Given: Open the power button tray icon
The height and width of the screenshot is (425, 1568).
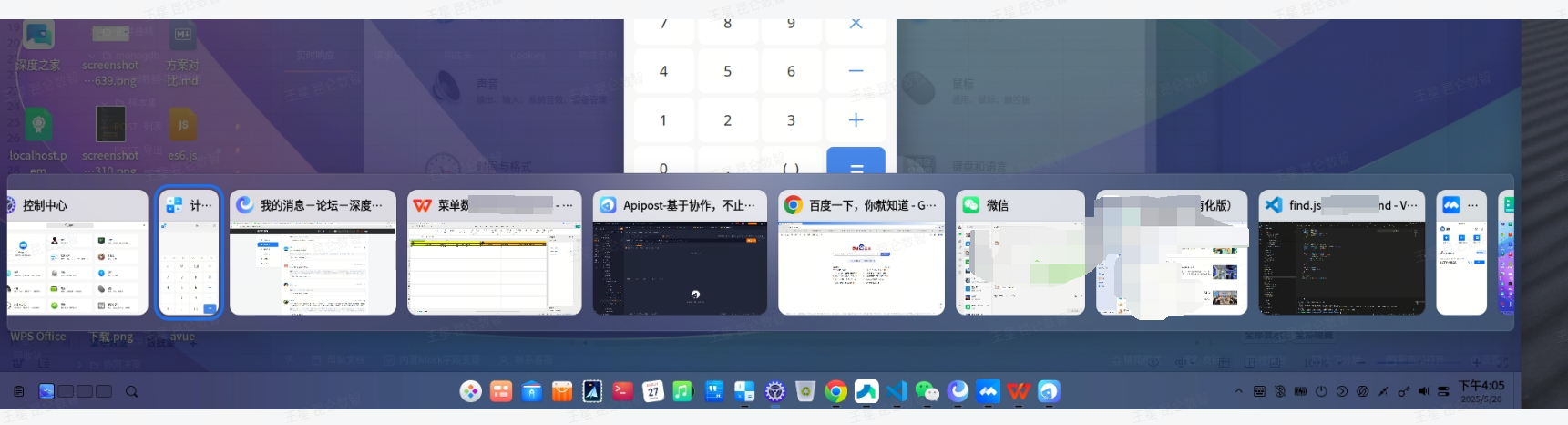Looking at the screenshot, I should coord(1321,391).
